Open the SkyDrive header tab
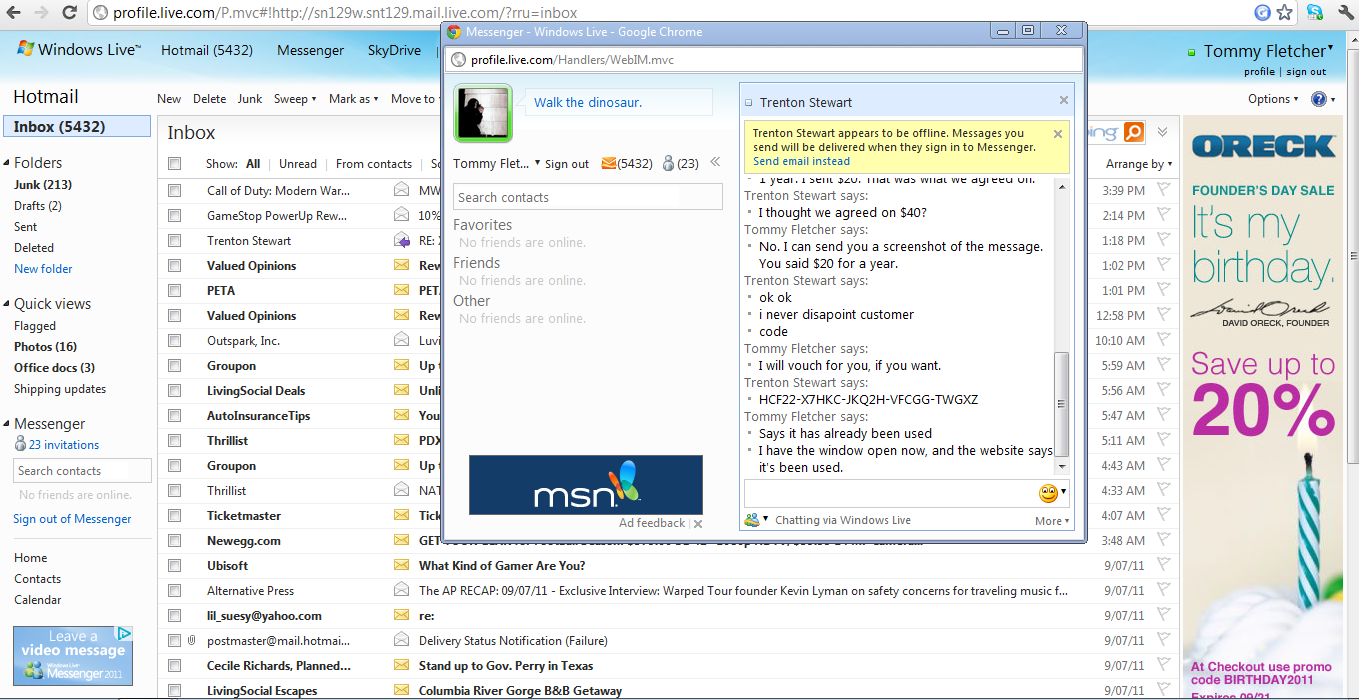The width and height of the screenshot is (1359, 700). click(394, 50)
